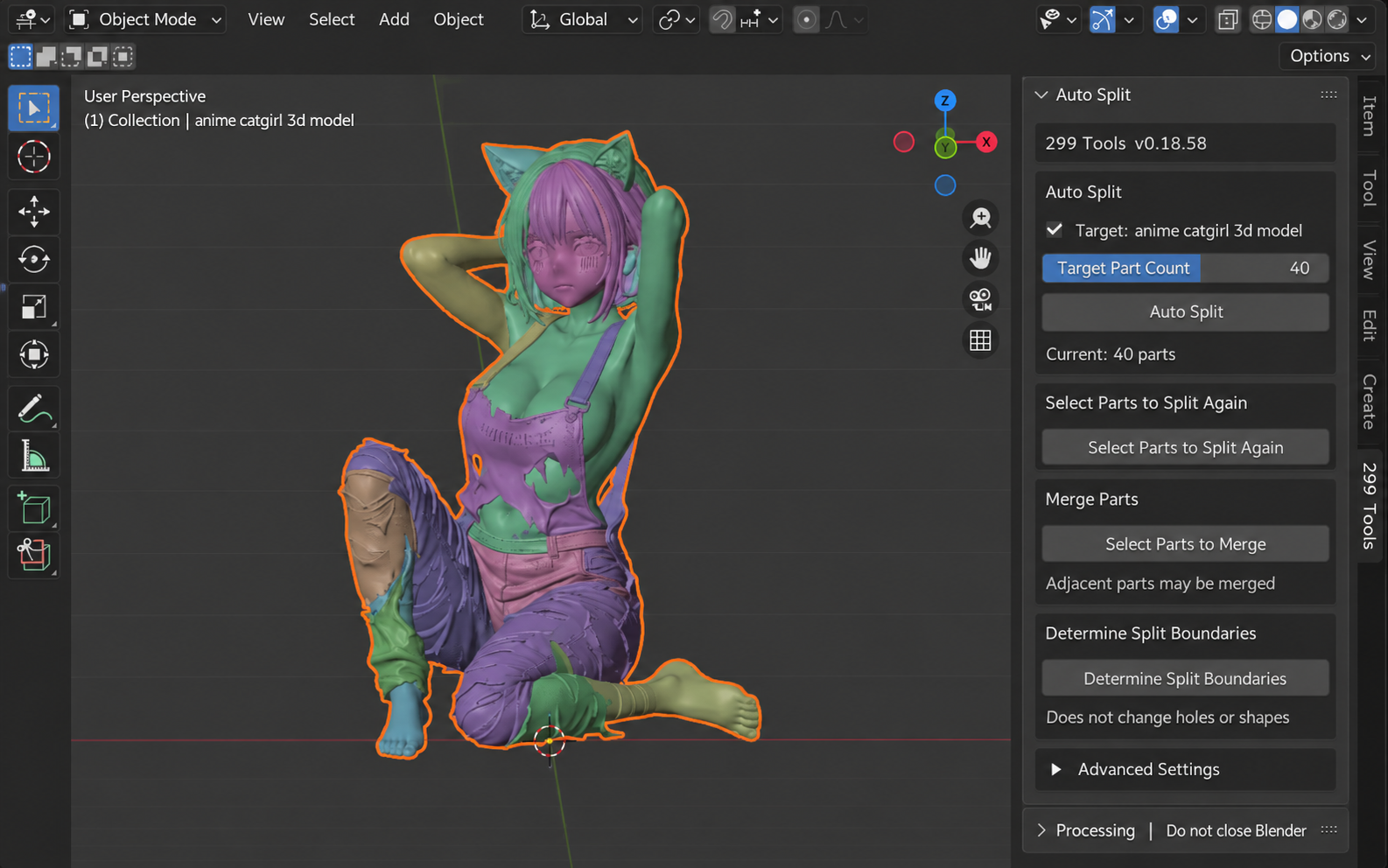Adjust the Target Part Count slider
Viewport: 1388px width, 868px height.
click(1186, 268)
